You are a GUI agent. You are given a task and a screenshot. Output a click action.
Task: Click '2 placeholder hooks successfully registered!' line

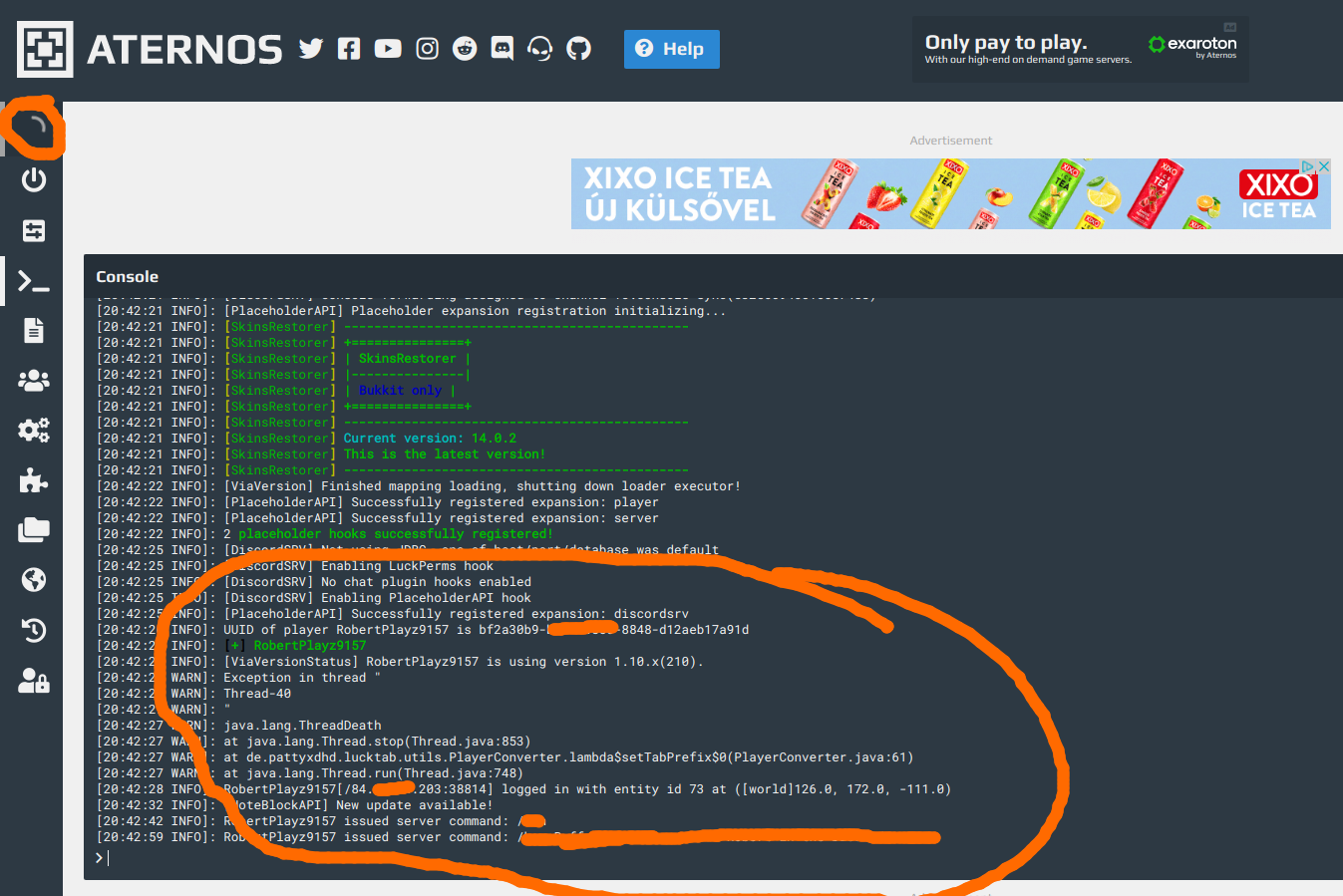tap(325, 534)
